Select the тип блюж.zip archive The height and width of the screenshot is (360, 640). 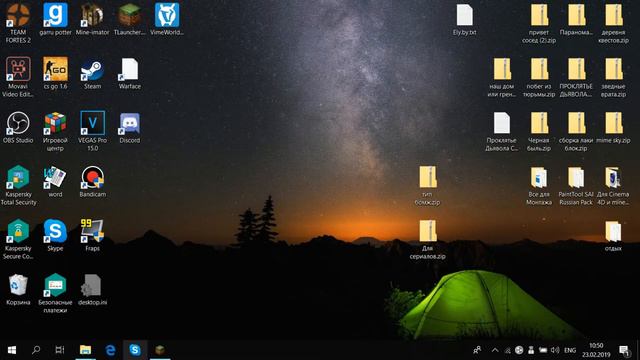click(x=427, y=177)
